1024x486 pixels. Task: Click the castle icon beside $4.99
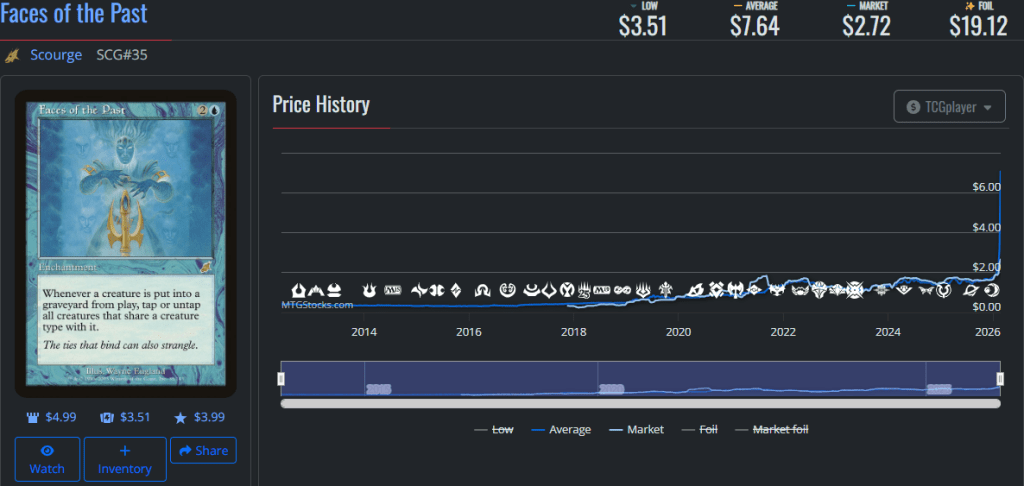click(33, 417)
